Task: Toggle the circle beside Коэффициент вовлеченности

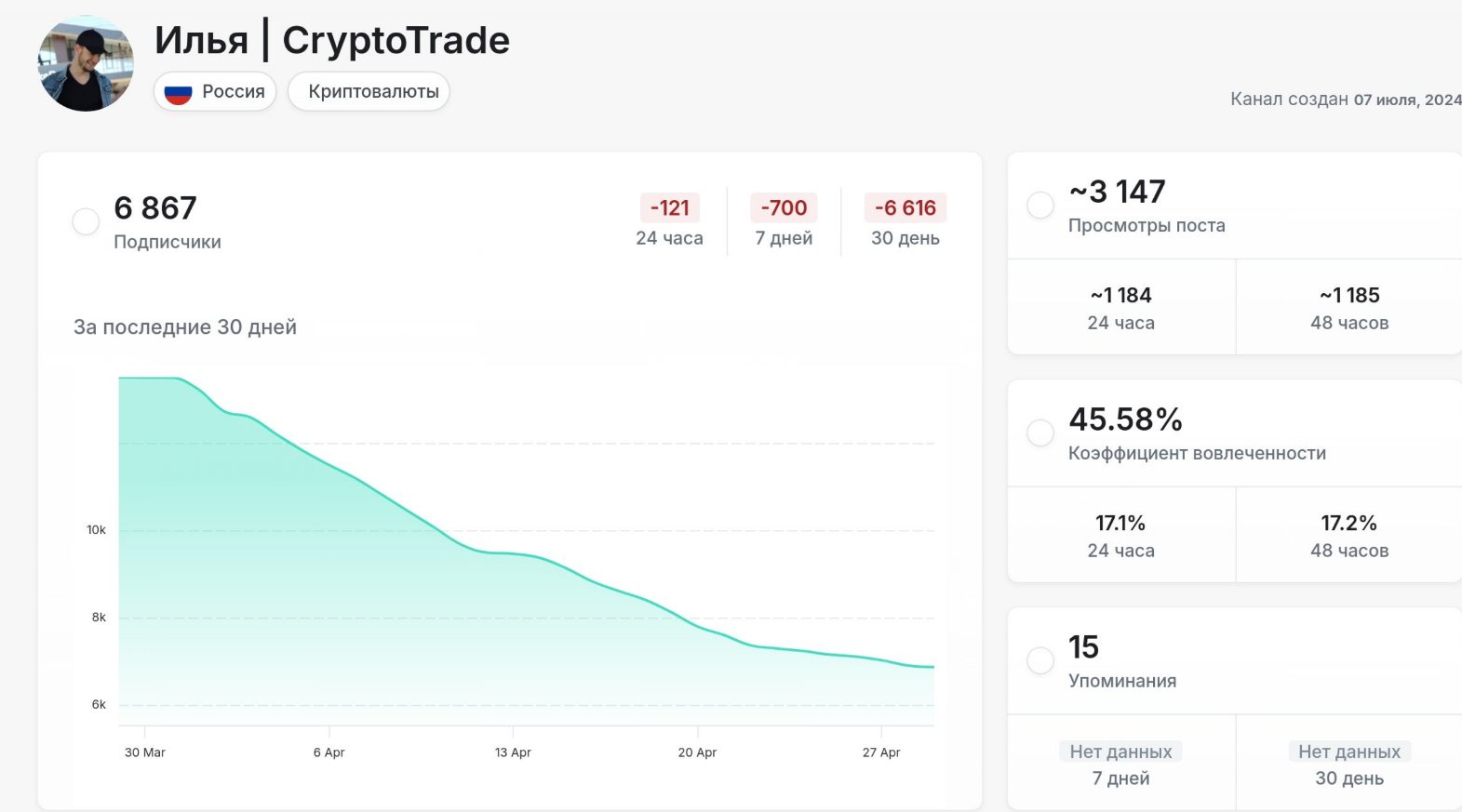Action: coord(1039,433)
